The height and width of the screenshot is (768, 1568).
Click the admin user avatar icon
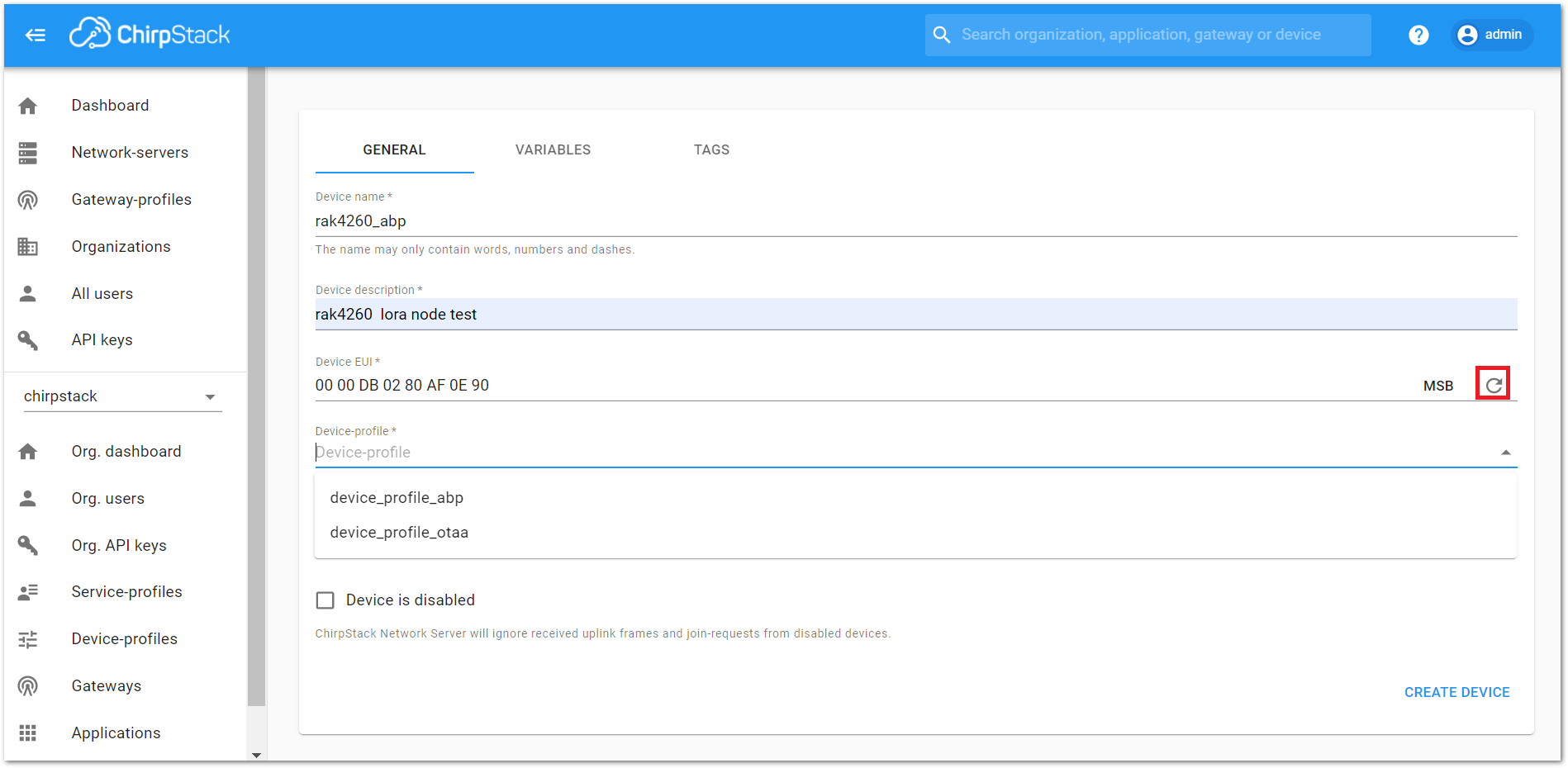1467,35
